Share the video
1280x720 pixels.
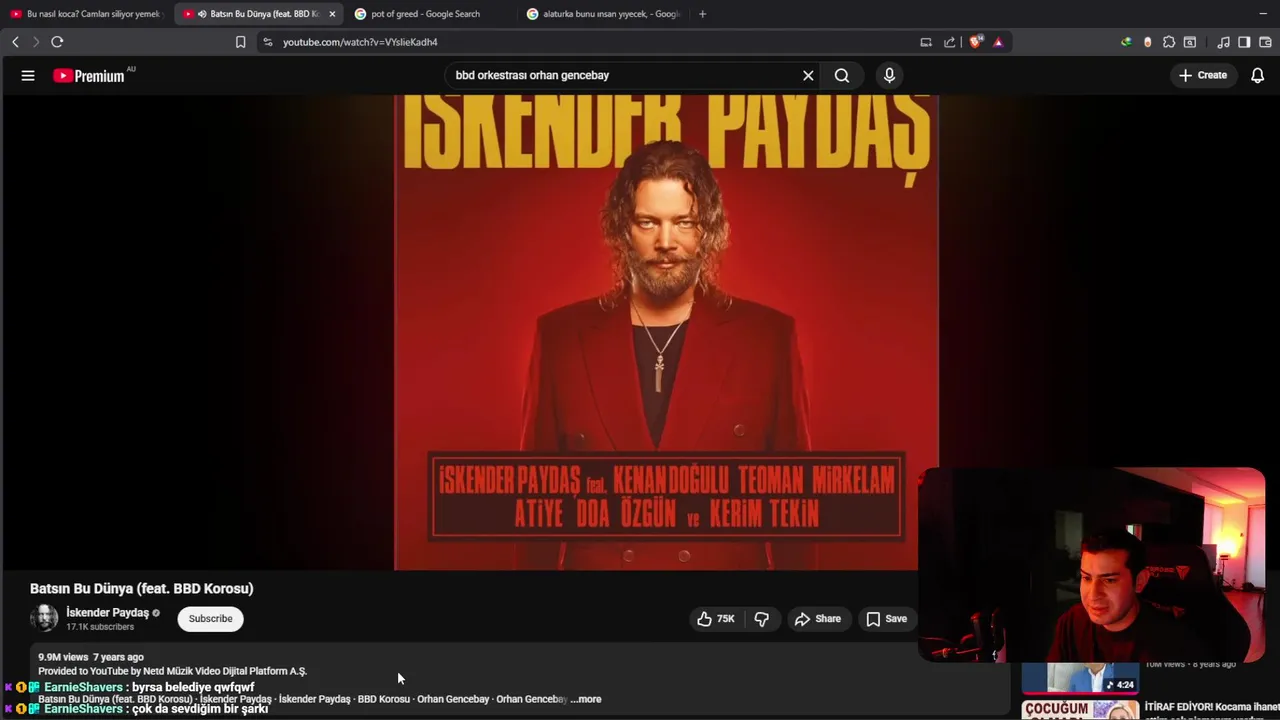click(817, 619)
